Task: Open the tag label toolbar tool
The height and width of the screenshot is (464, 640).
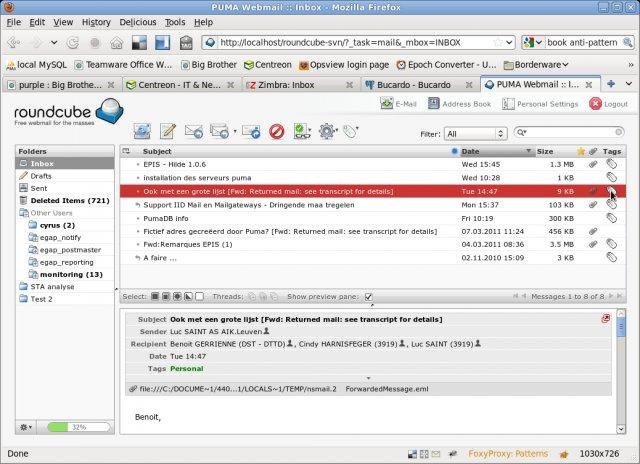Action: (350, 131)
